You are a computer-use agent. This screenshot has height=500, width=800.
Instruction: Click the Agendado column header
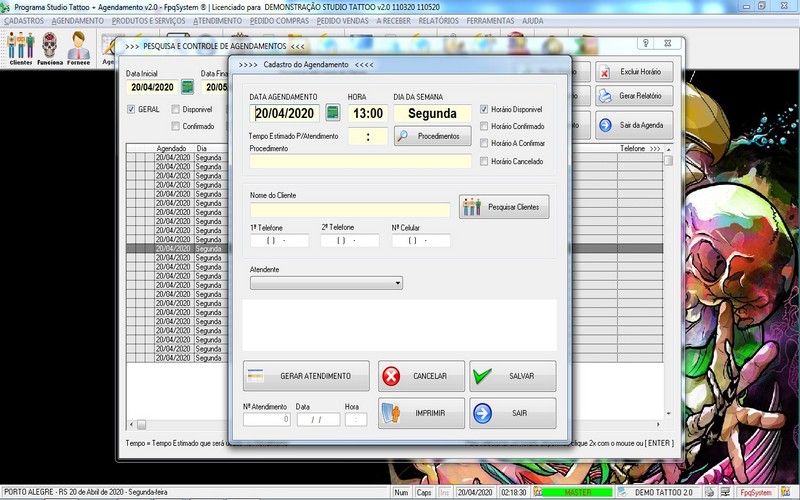(171, 148)
